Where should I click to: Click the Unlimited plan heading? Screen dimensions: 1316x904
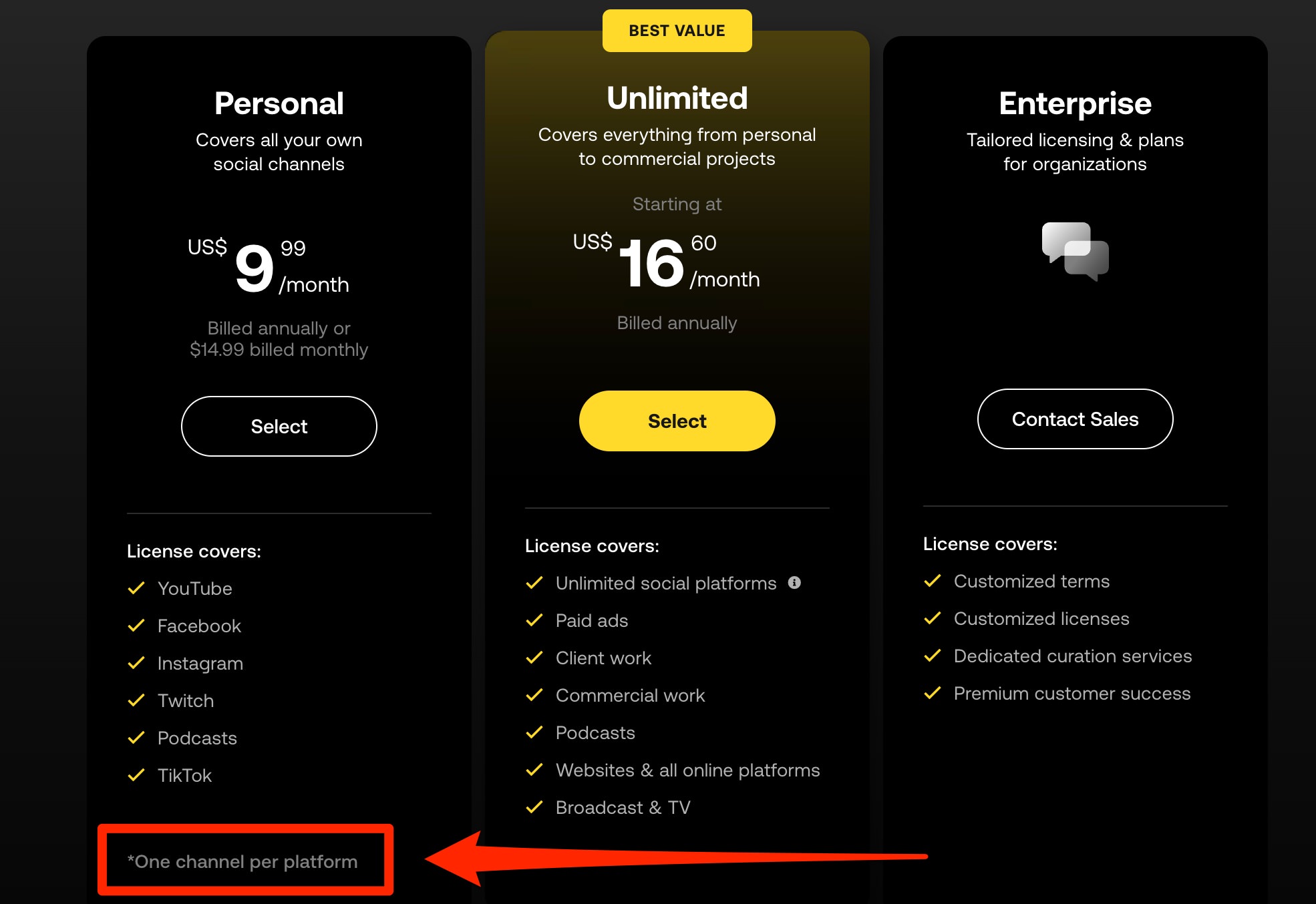tap(677, 98)
